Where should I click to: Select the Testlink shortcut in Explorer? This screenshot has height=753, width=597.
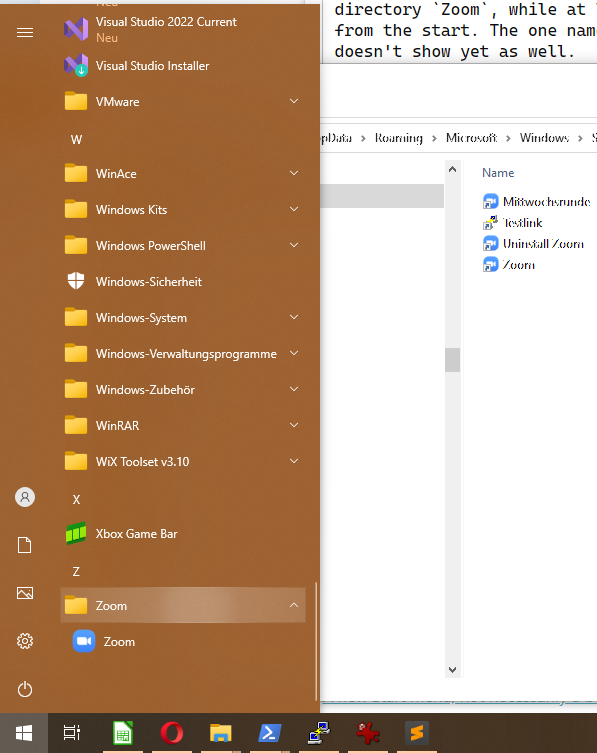(512, 223)
